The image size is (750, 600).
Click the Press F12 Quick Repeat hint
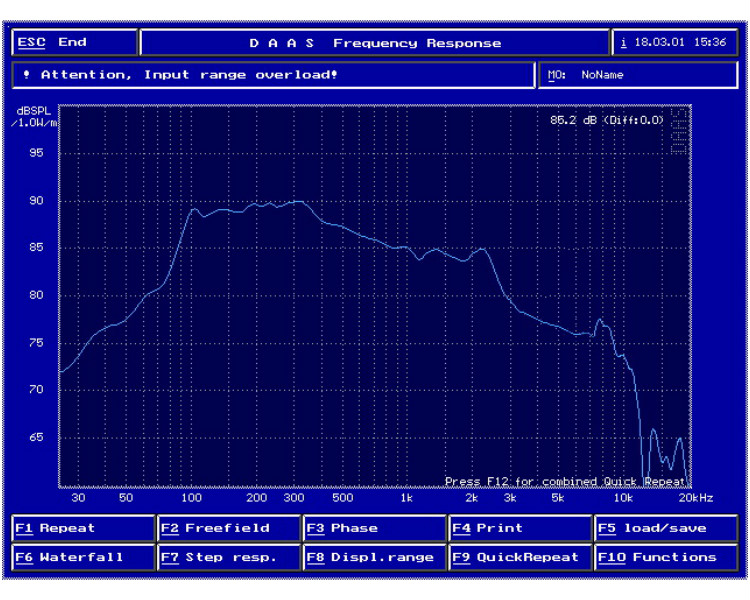565,481
